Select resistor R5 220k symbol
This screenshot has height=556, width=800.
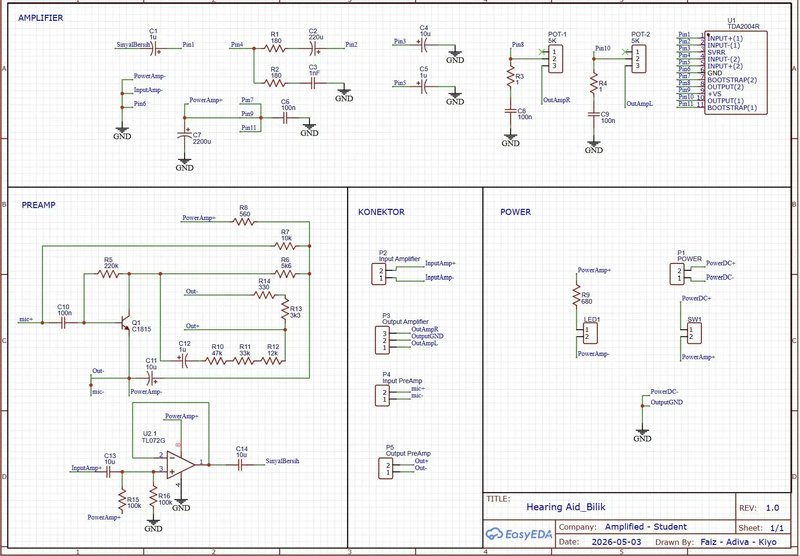pyautogui.click(x=108, y=274)
